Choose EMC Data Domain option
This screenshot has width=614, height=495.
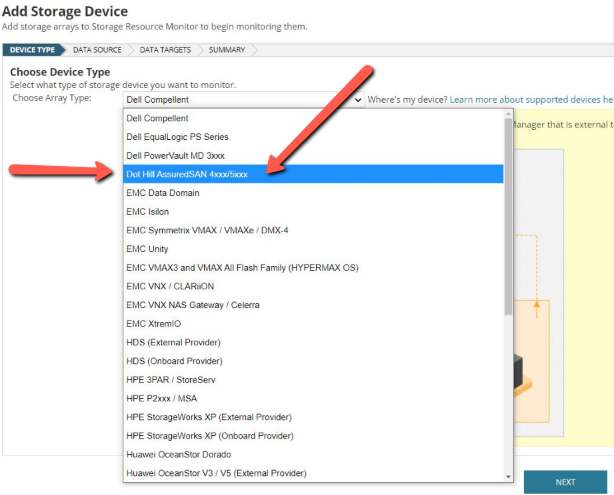point(313,193)
